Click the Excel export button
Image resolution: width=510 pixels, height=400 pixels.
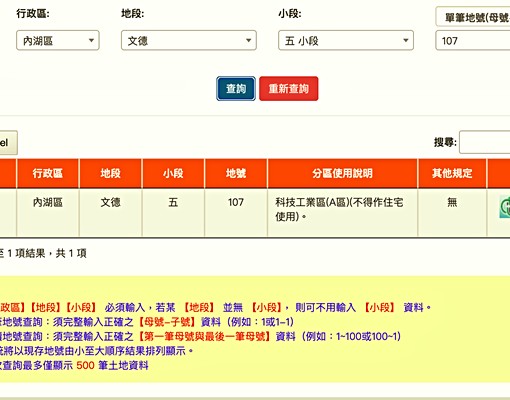point(8,142)
